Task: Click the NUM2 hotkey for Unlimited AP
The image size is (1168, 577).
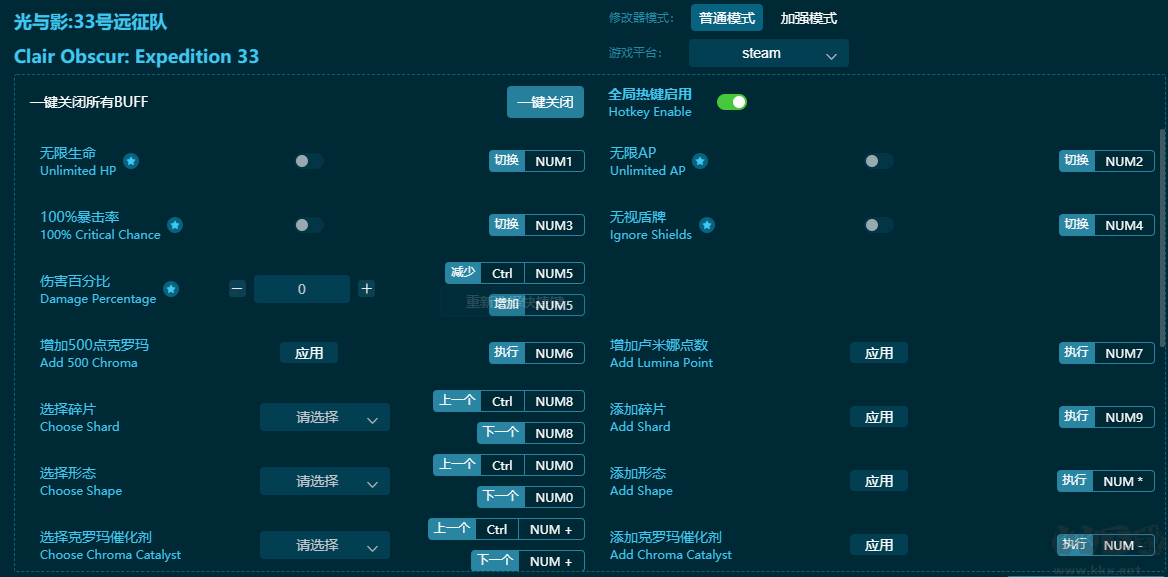Action: point(1107,161)
